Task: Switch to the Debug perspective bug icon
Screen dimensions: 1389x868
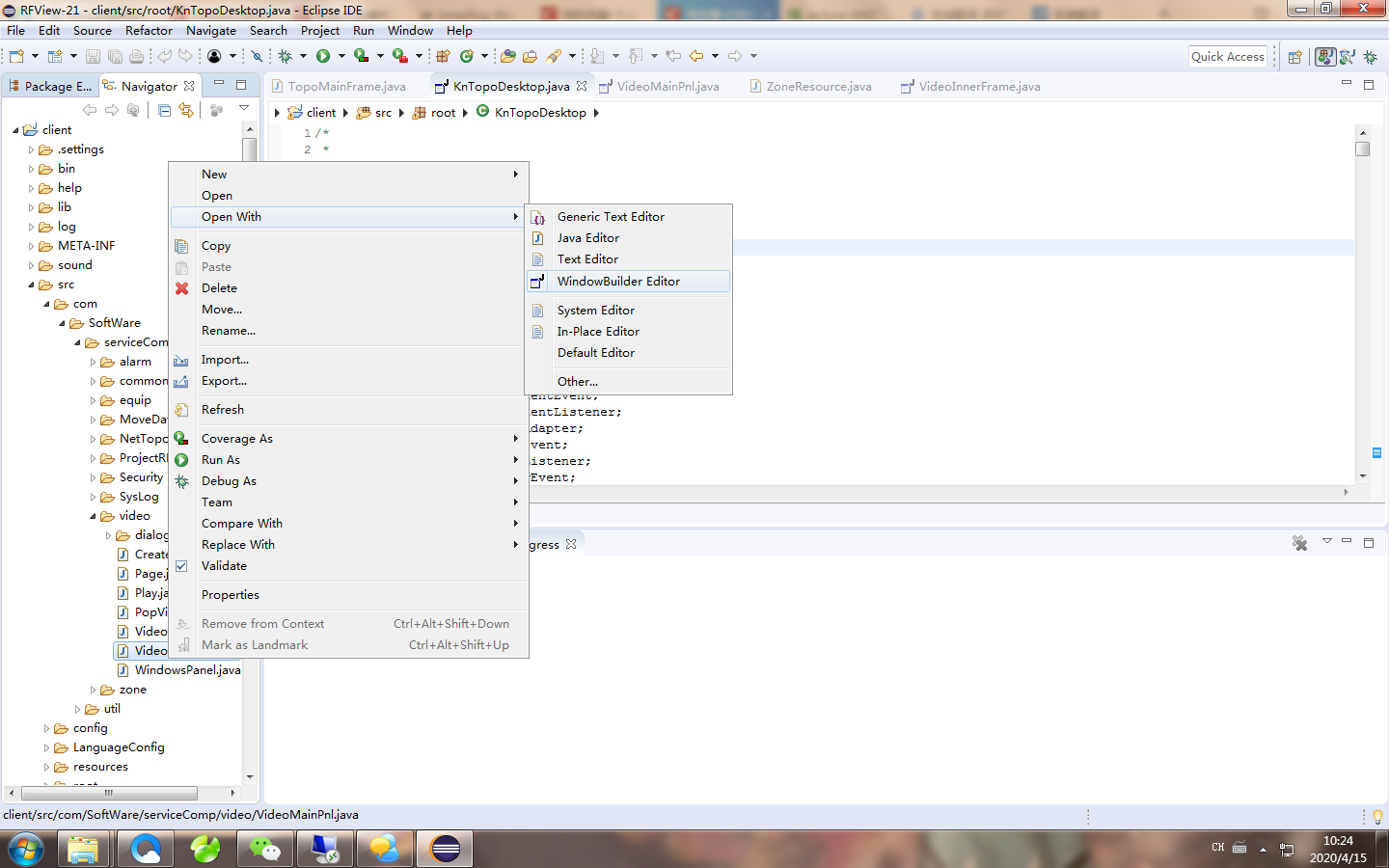Action: click(x=1371, y=56)
